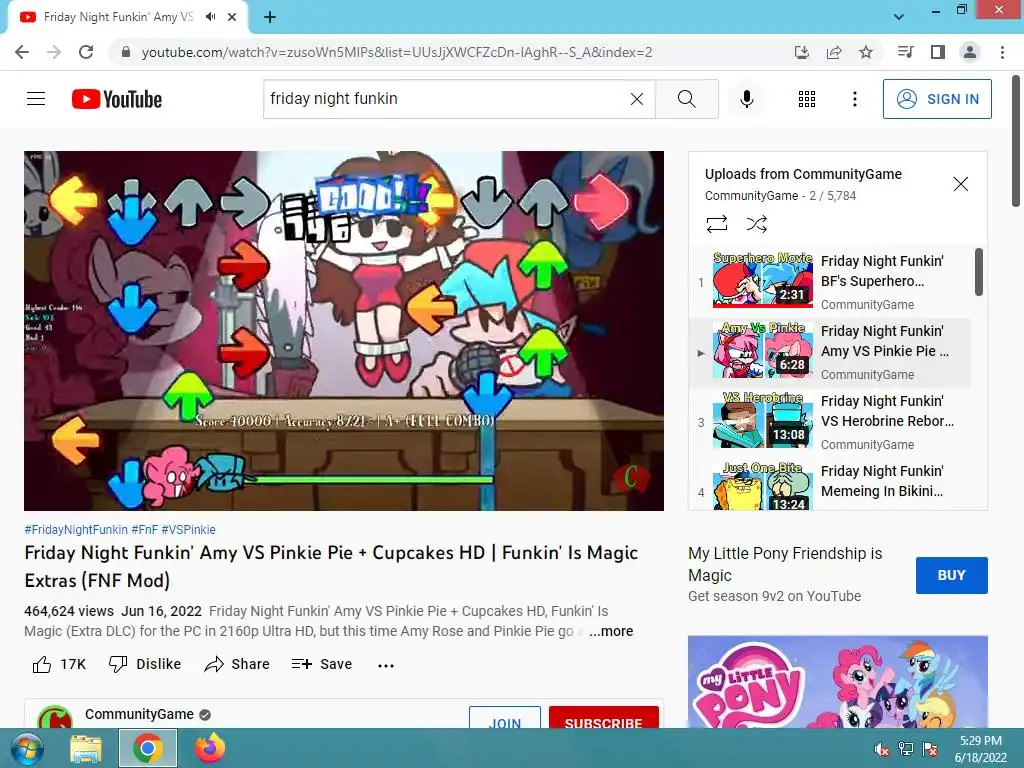
Task: Close the Friday Night Funkin' tab
Action: pos(232,17)
